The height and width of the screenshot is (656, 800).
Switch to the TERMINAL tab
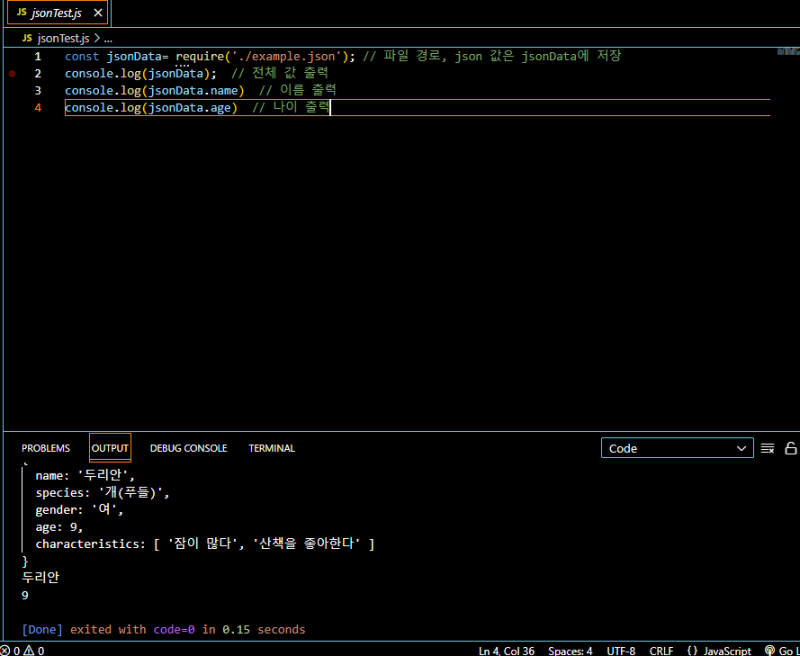point(271,448)
